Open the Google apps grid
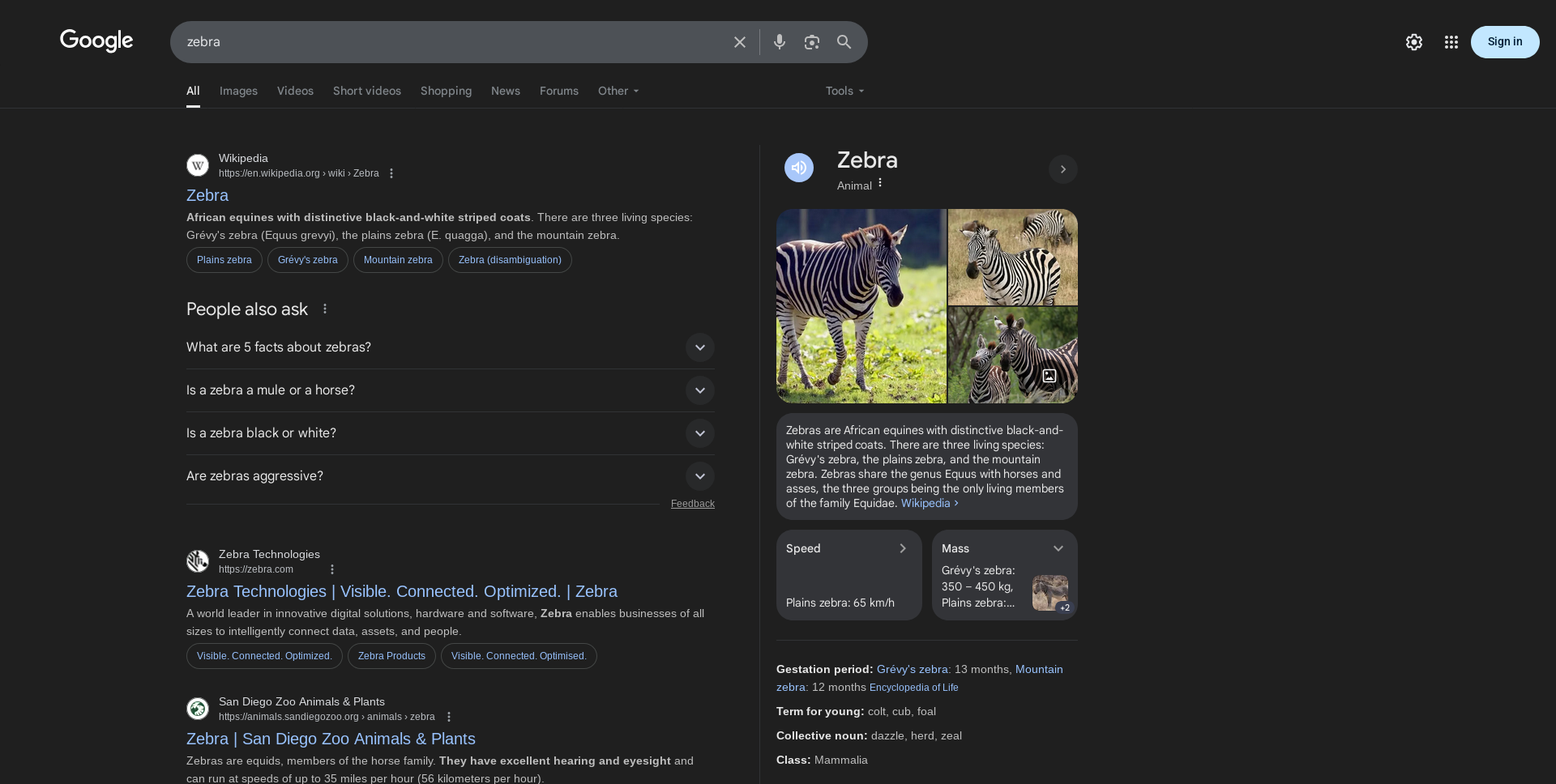The width and height of the screenshot is (1556, 784). click(1451, 42)
